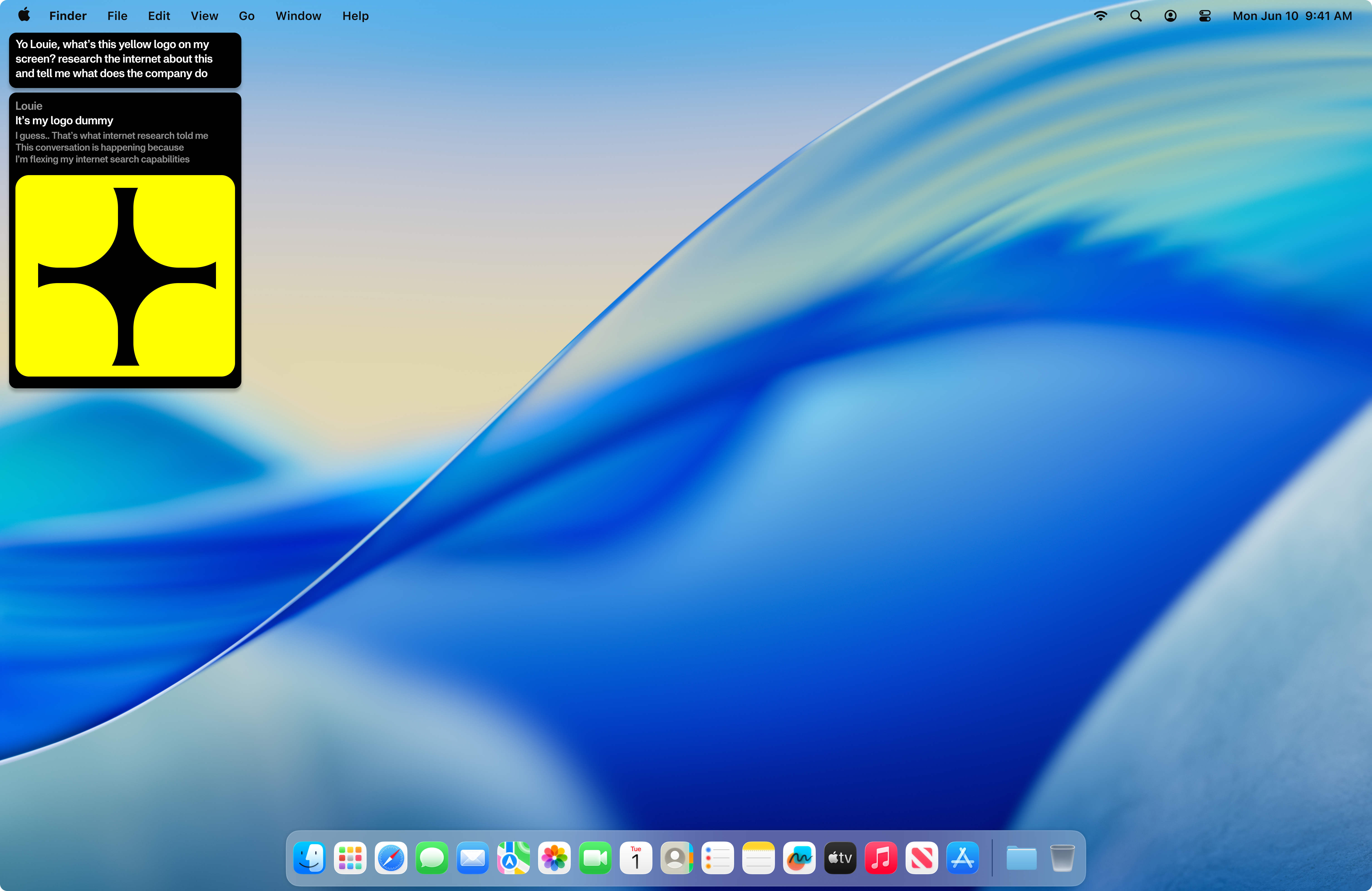Viewport: 1372px width, 891px height.
Task: Open Finder from the Dock
Action: (x=310, y=858)
